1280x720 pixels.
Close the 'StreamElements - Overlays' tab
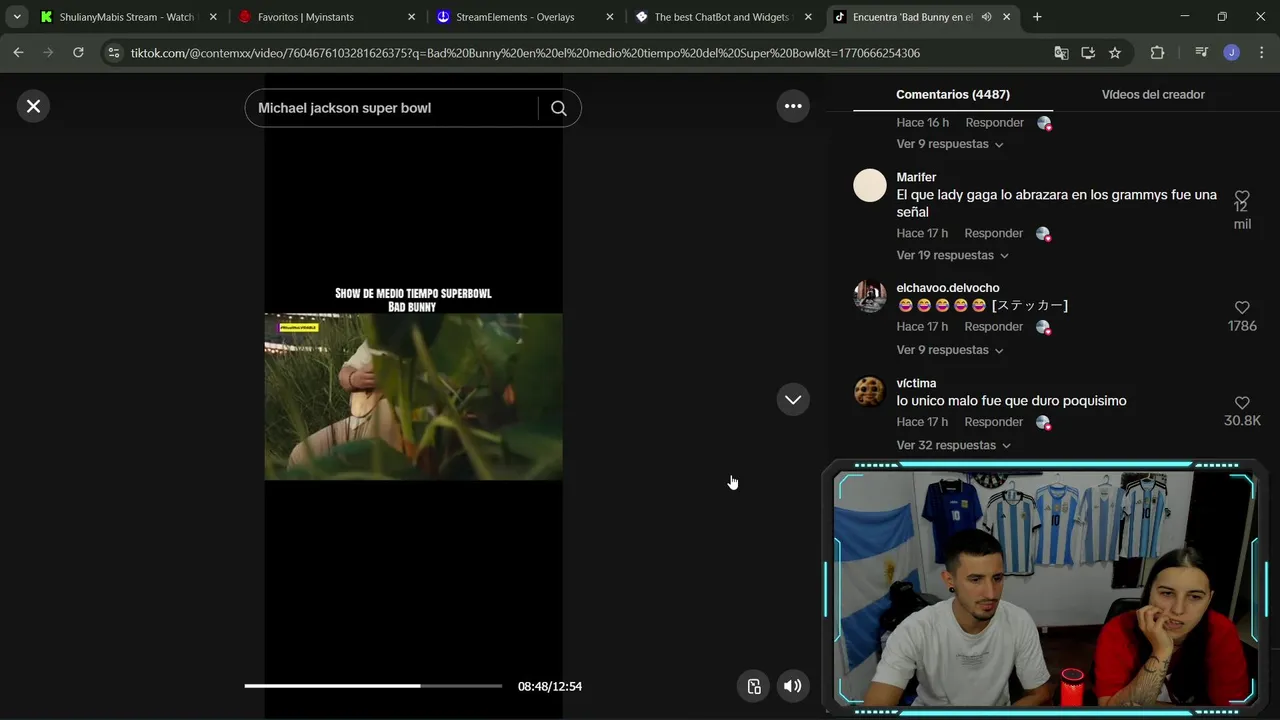(609, 17)
